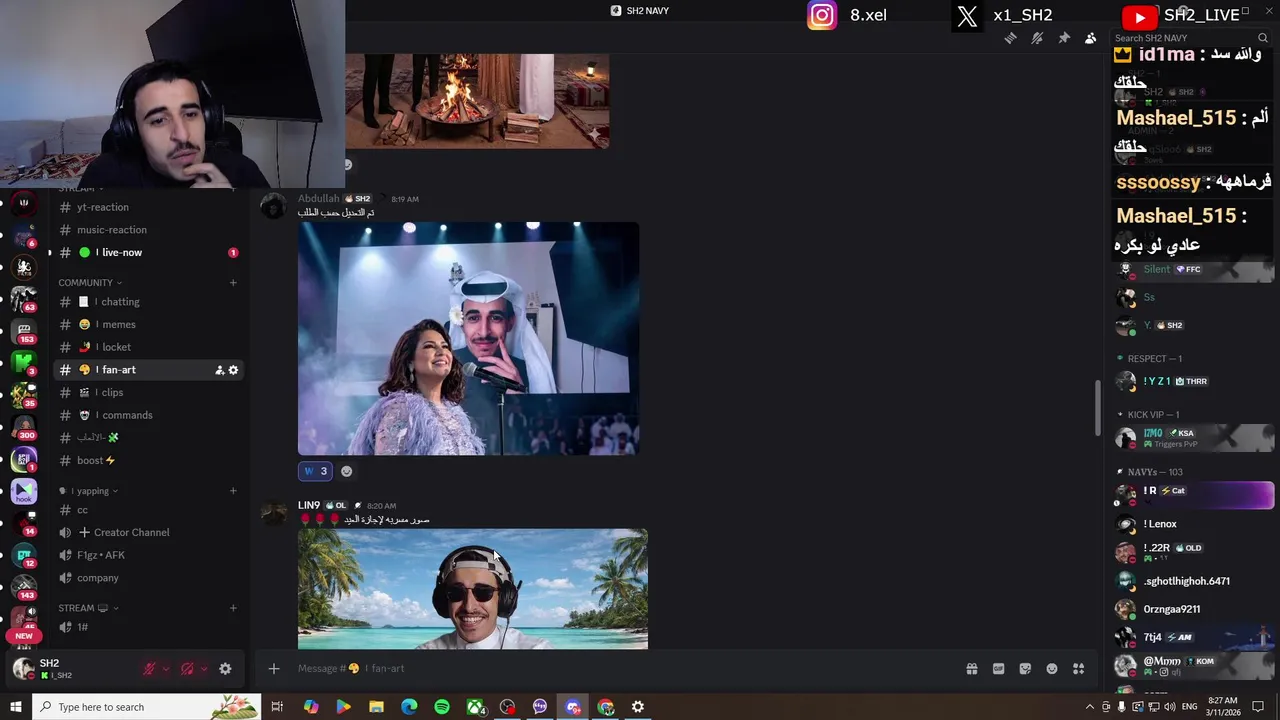Open server icon with 300 badge
Viewport: 1280px width, 720px height.
[24, 428]
